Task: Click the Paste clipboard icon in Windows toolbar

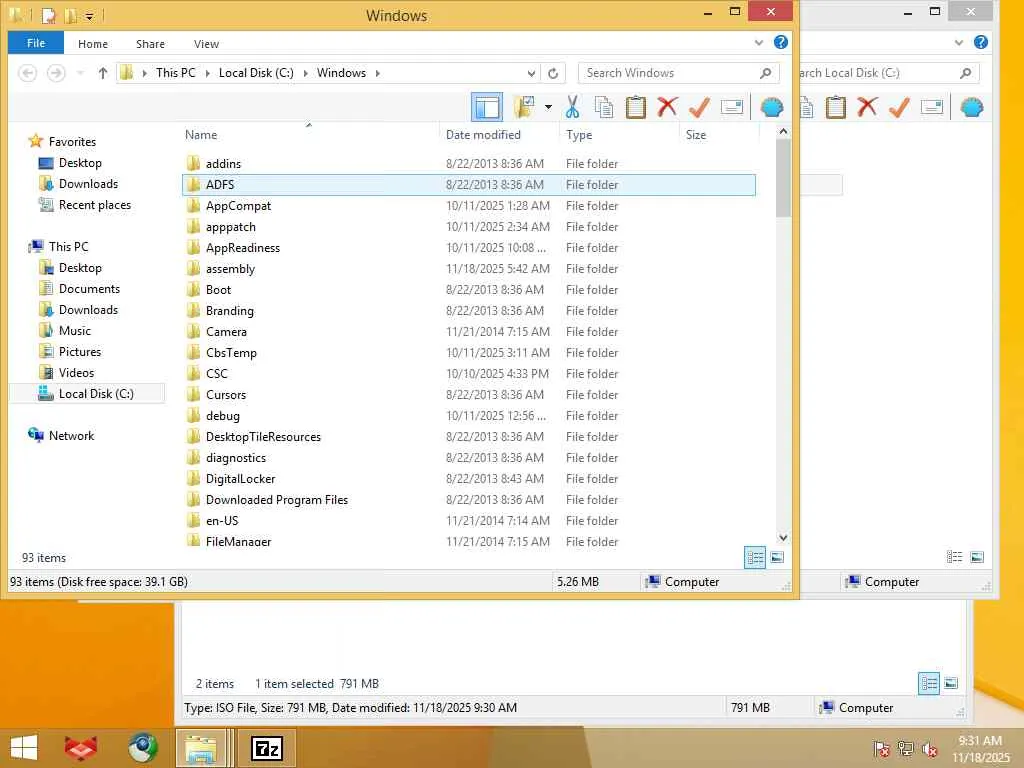Action: 635,107
